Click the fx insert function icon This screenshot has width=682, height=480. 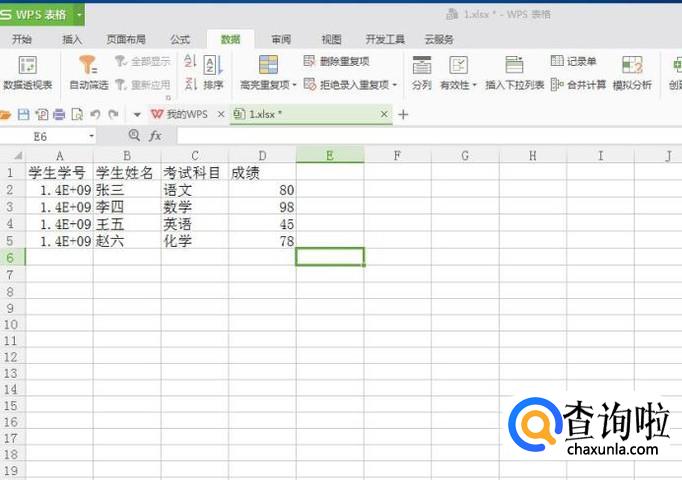155,136
